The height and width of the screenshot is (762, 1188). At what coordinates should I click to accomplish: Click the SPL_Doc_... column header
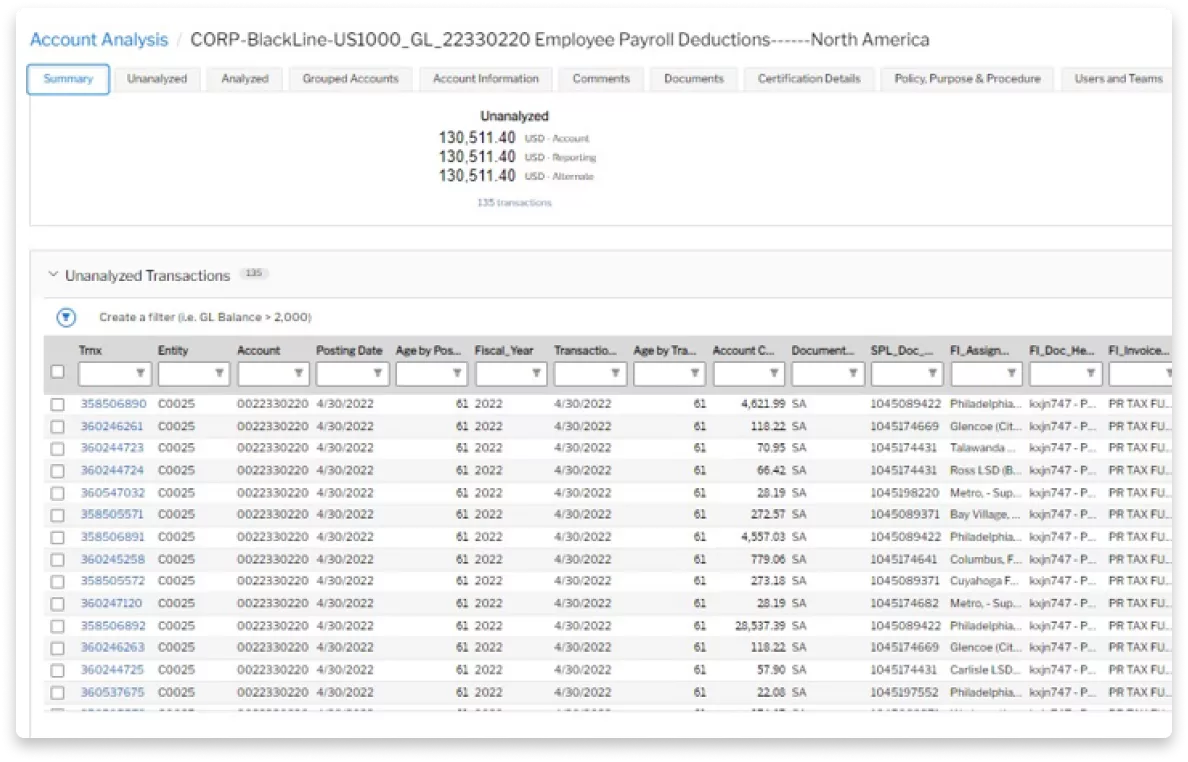click(902, 351)
